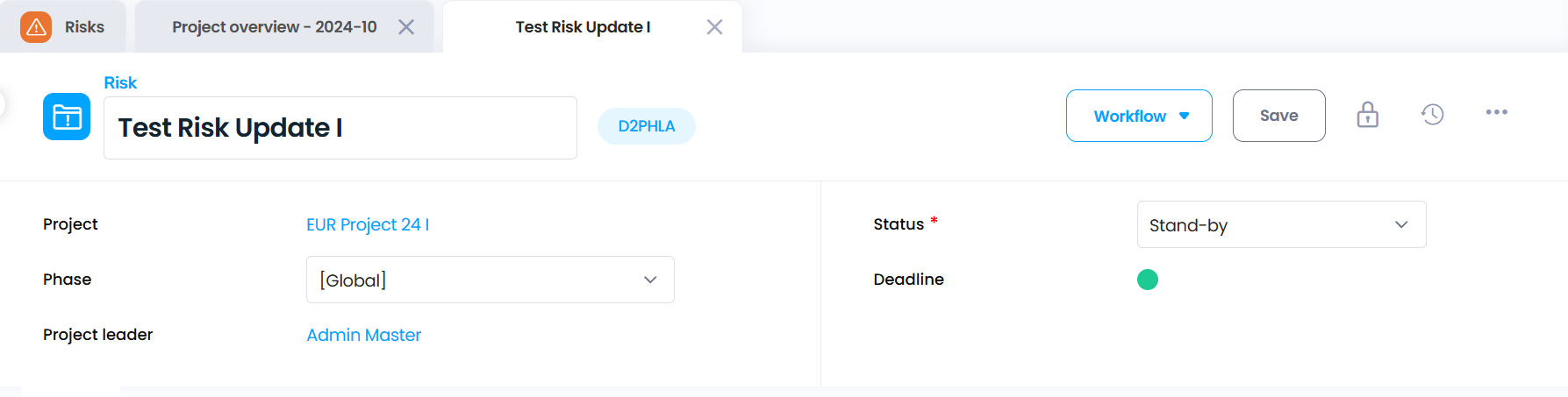Click the risk title input field

click(x=340, y=128)
